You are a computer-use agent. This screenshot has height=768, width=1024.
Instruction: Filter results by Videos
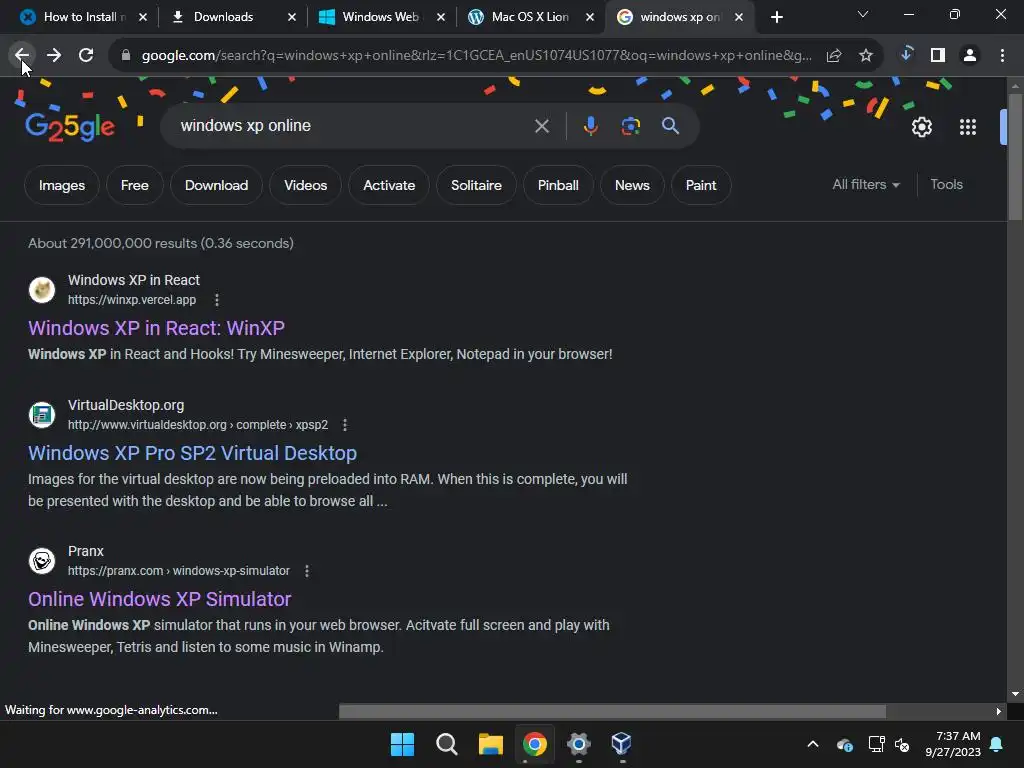(306, 185)
